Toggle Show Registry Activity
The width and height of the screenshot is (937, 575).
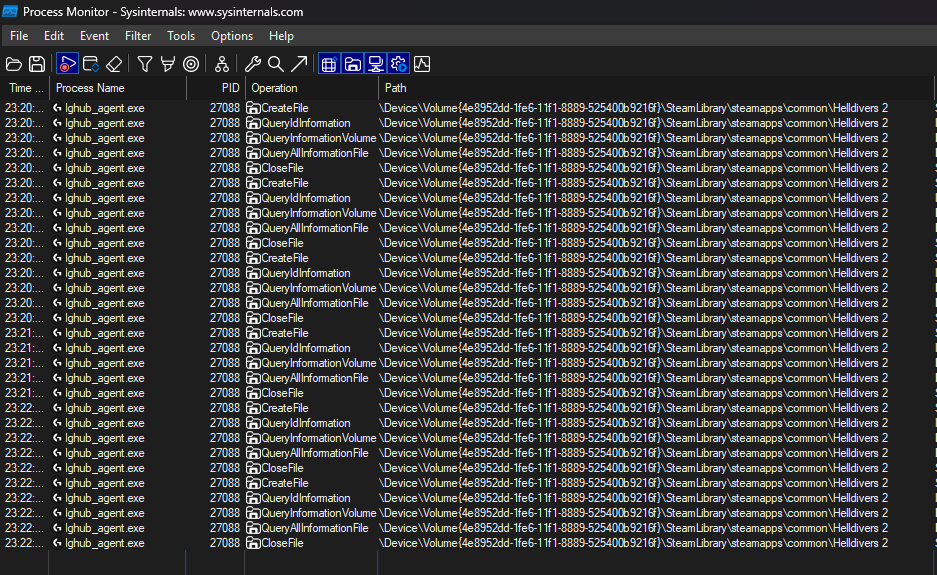pos(329,64)
